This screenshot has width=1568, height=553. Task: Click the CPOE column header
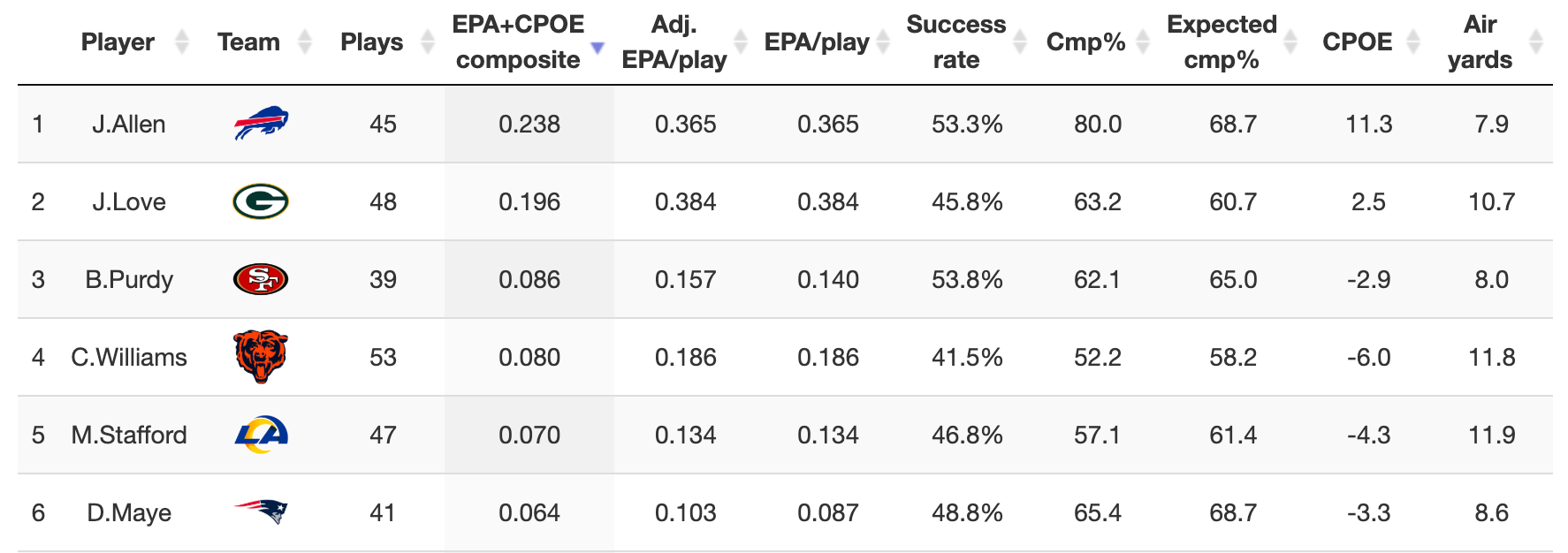(1357, 42)
